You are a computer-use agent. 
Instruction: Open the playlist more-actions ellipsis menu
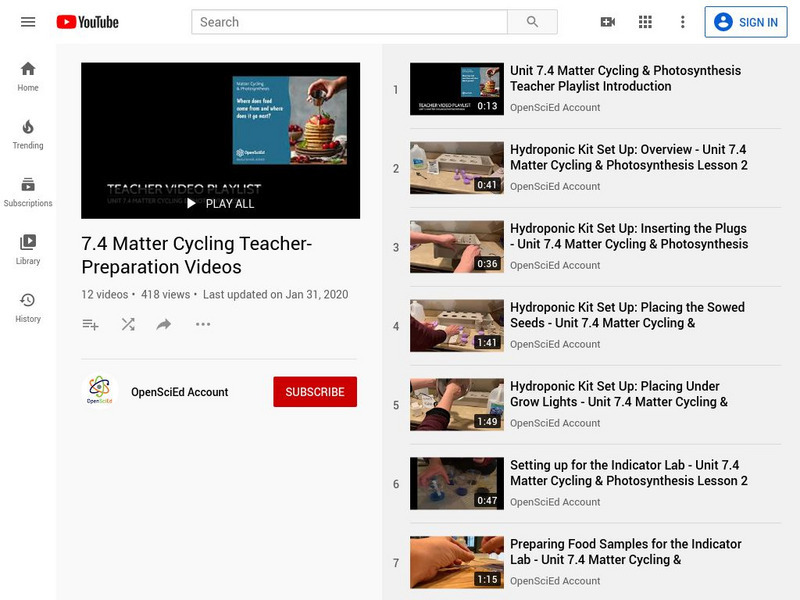point(201,324)
